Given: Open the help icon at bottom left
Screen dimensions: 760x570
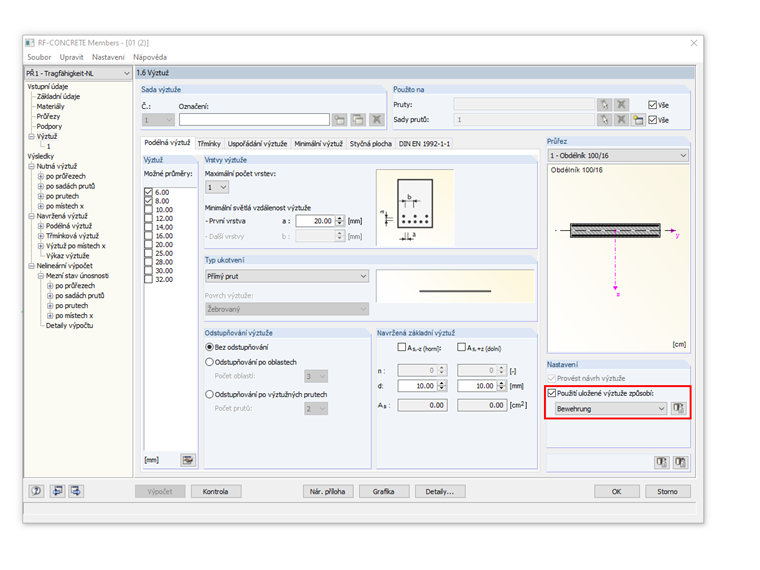Looking at the screenshot, I should pos(36,491).
